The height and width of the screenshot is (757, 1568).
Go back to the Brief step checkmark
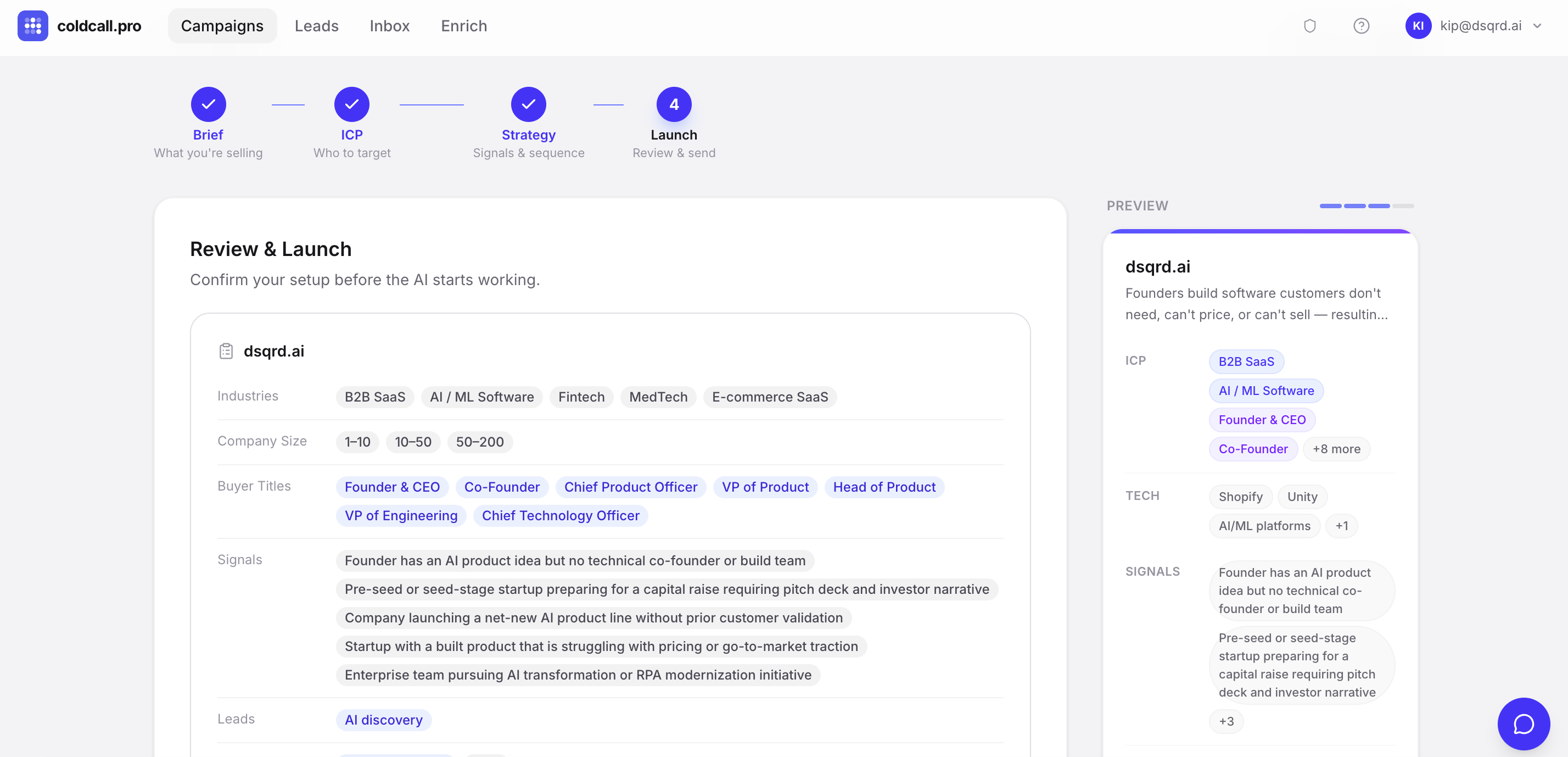pyautogui.click(x=208, y=104)
